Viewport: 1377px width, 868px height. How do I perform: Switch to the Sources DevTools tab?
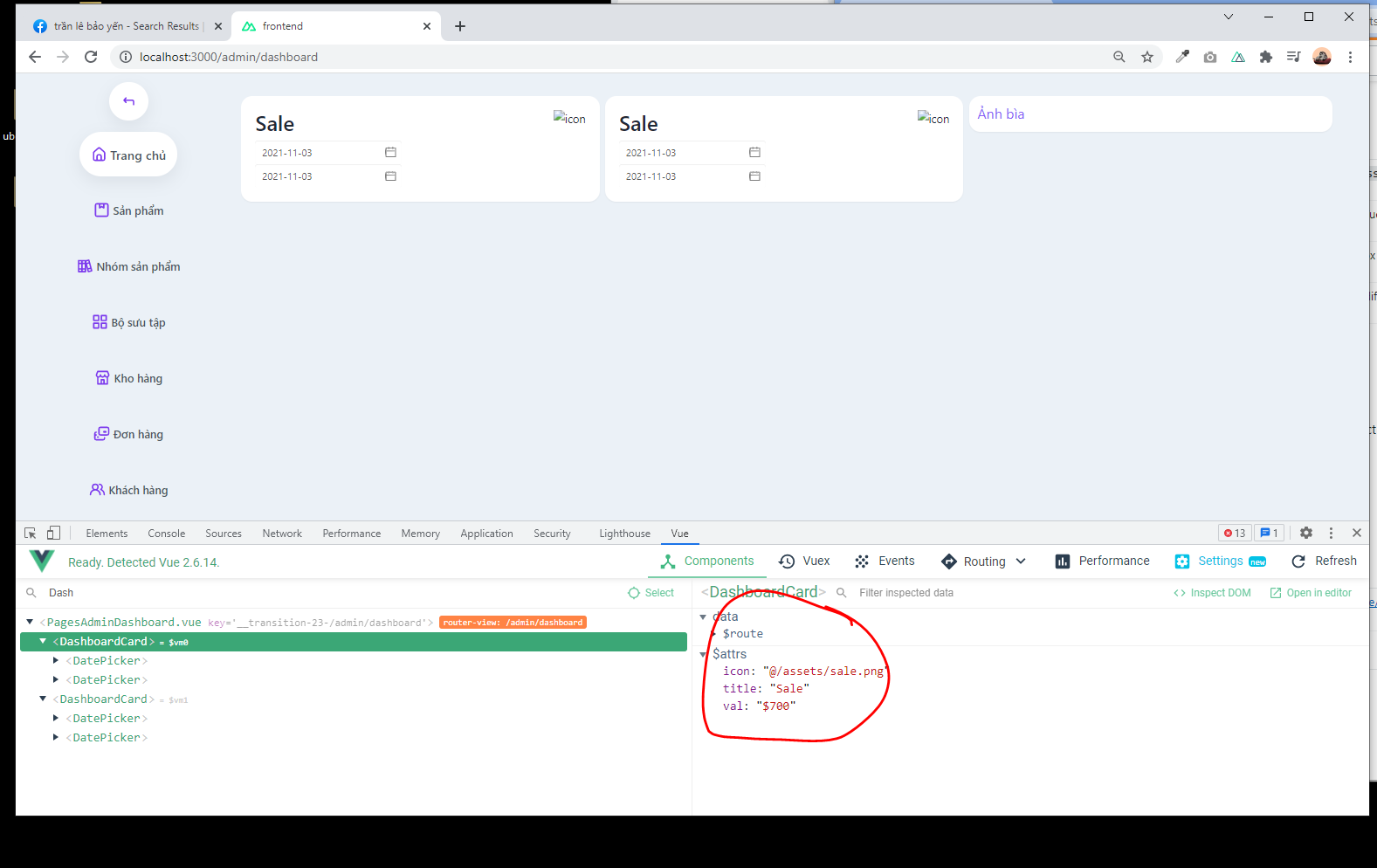tap(224, 534)
